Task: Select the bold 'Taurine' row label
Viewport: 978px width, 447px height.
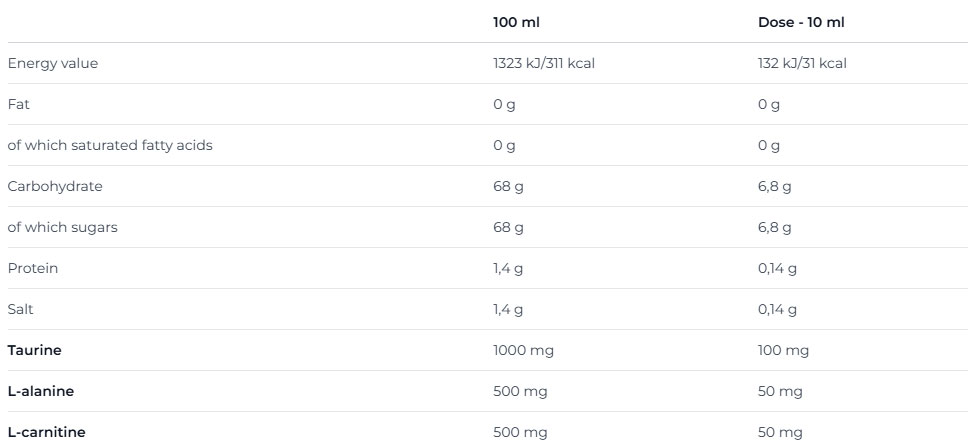Action: pyautogui.click(x=35, y=350)
